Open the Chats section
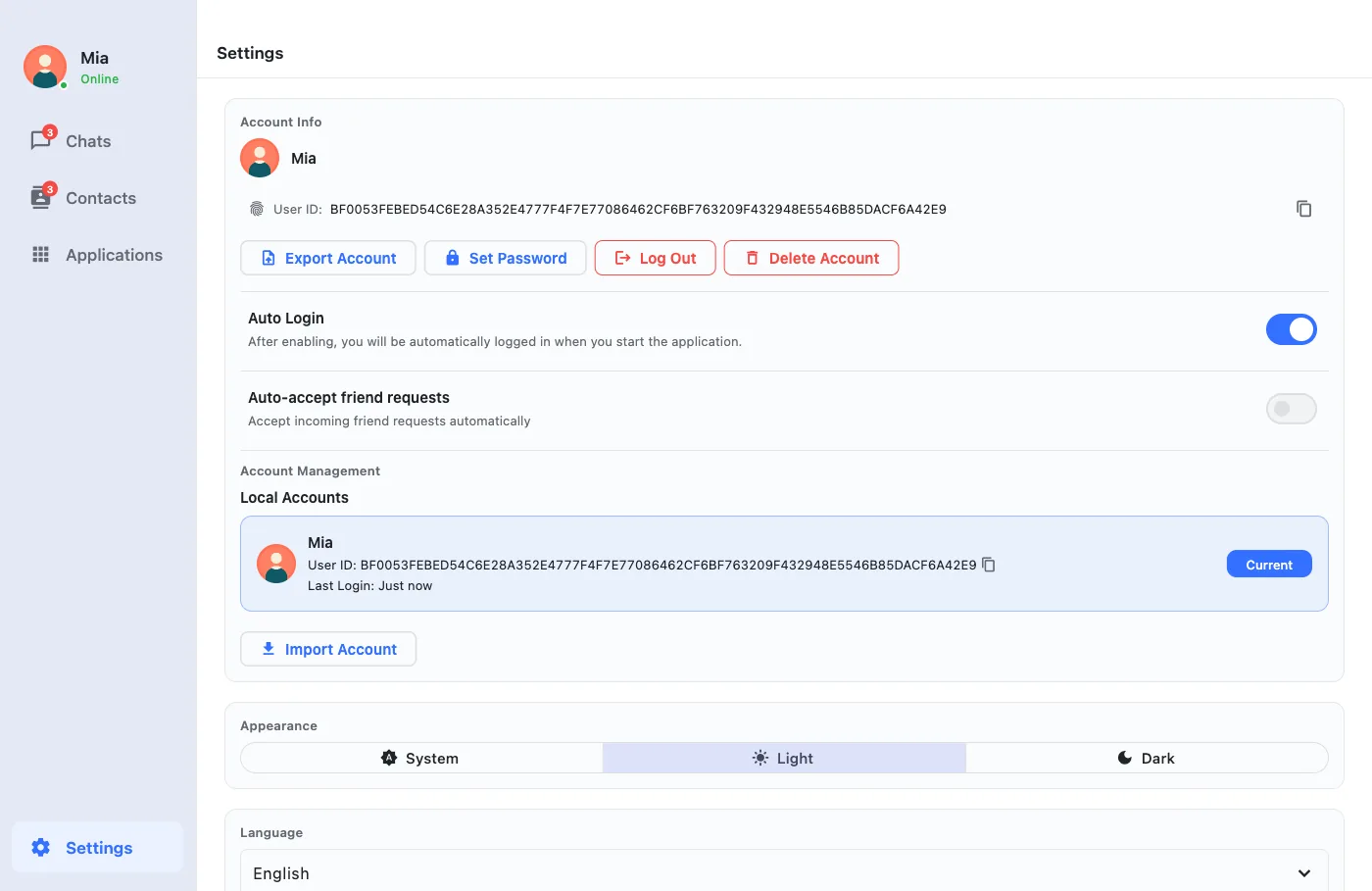Screen dimensions: 1372x891 point(97,141)
